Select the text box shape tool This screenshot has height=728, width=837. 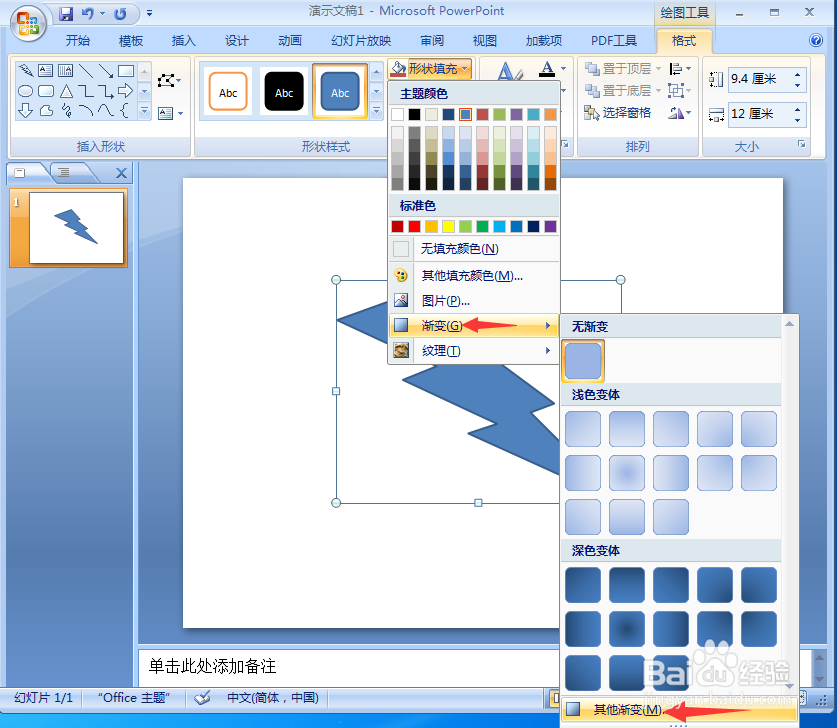coord(45,70)
